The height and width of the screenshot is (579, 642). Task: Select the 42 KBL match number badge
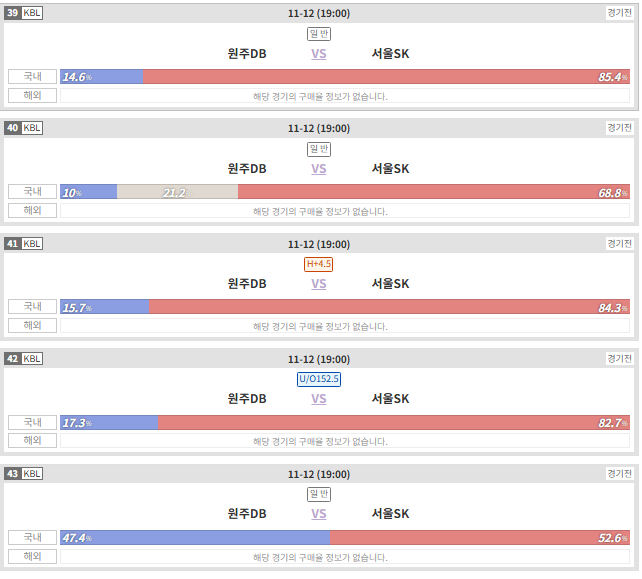(23, 359)
